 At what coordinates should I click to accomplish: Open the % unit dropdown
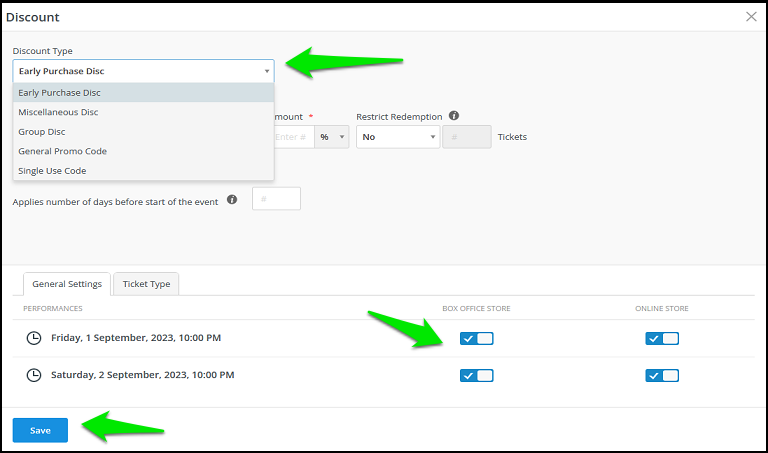click(x=332, y=137)
